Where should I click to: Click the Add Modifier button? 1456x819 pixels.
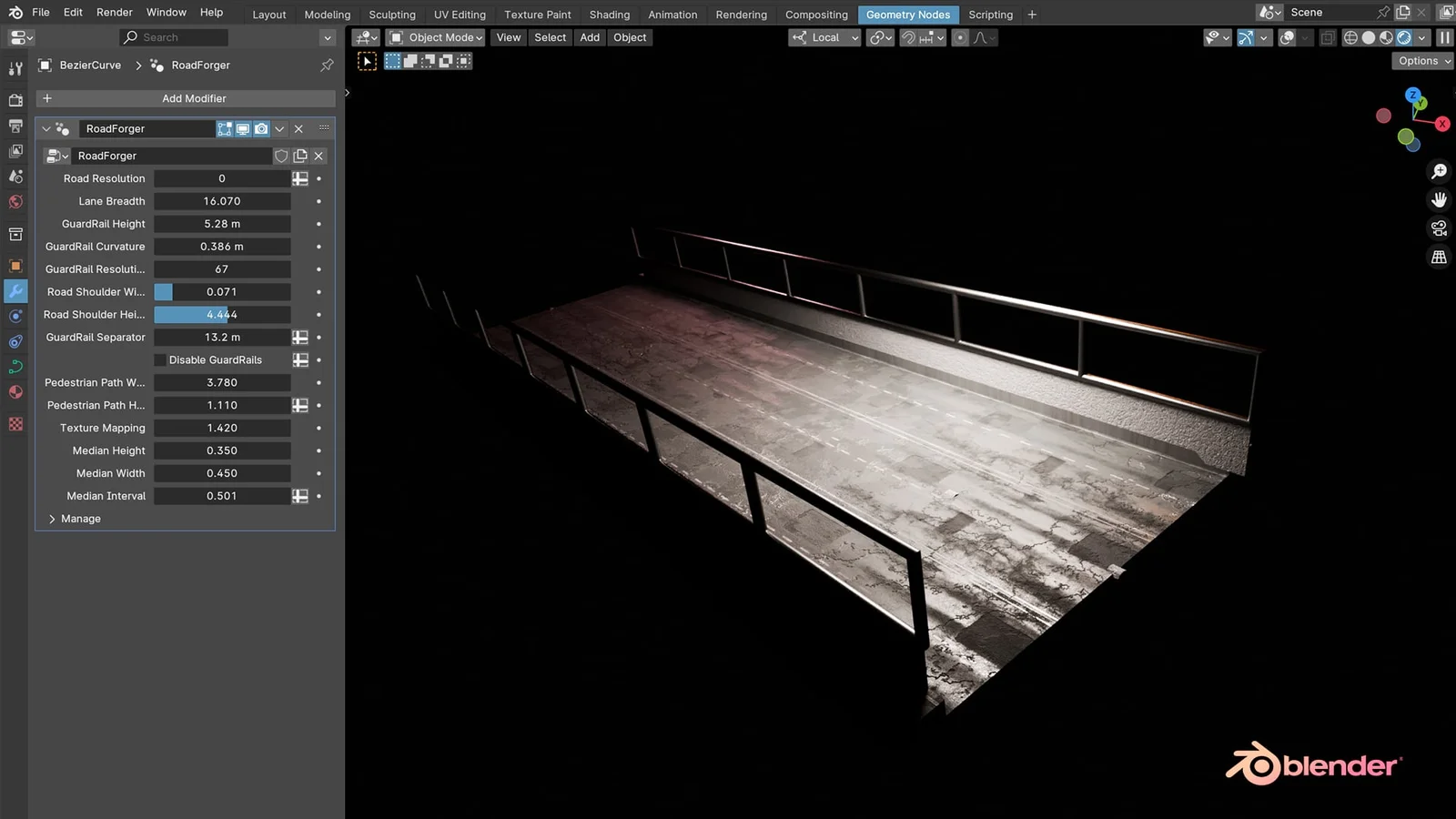click(194, 98)
